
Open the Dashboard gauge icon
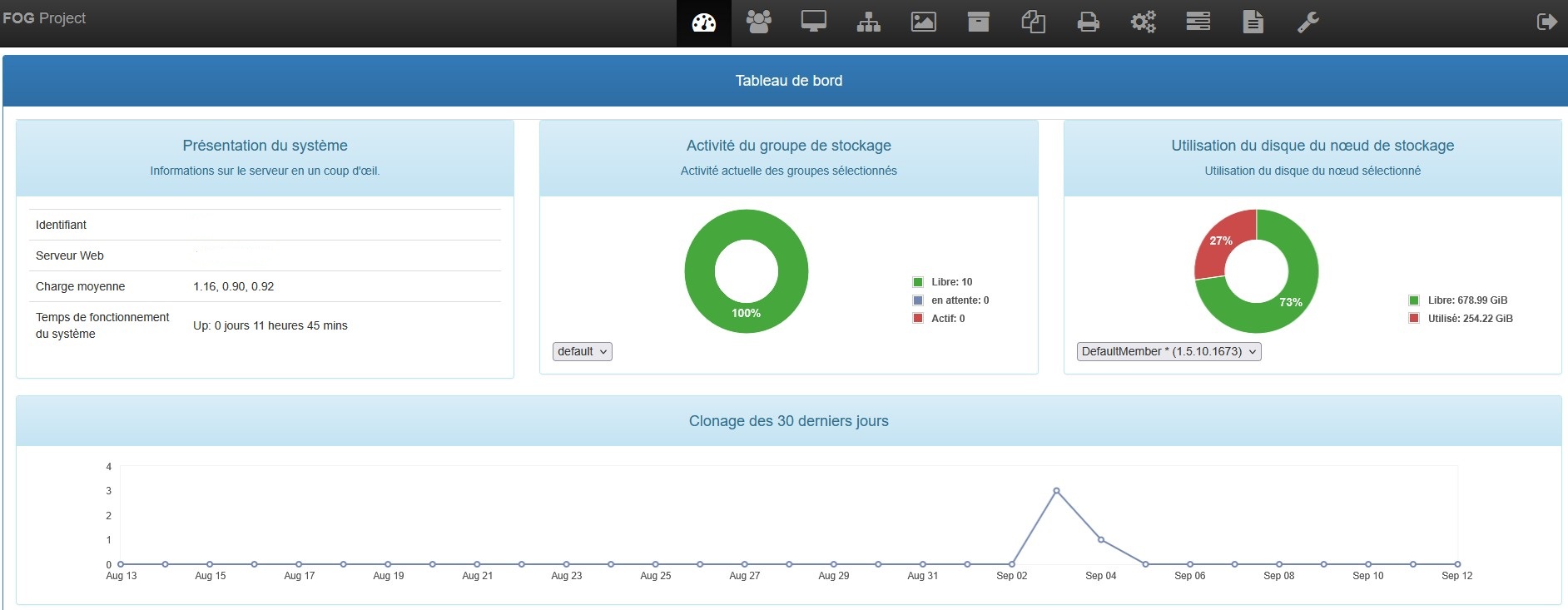(704, 22)
